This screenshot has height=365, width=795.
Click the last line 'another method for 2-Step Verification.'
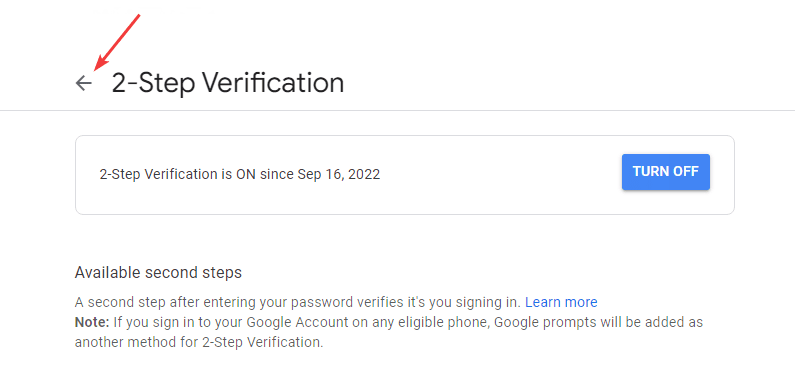pyautogui.click(x=199, y=342)
